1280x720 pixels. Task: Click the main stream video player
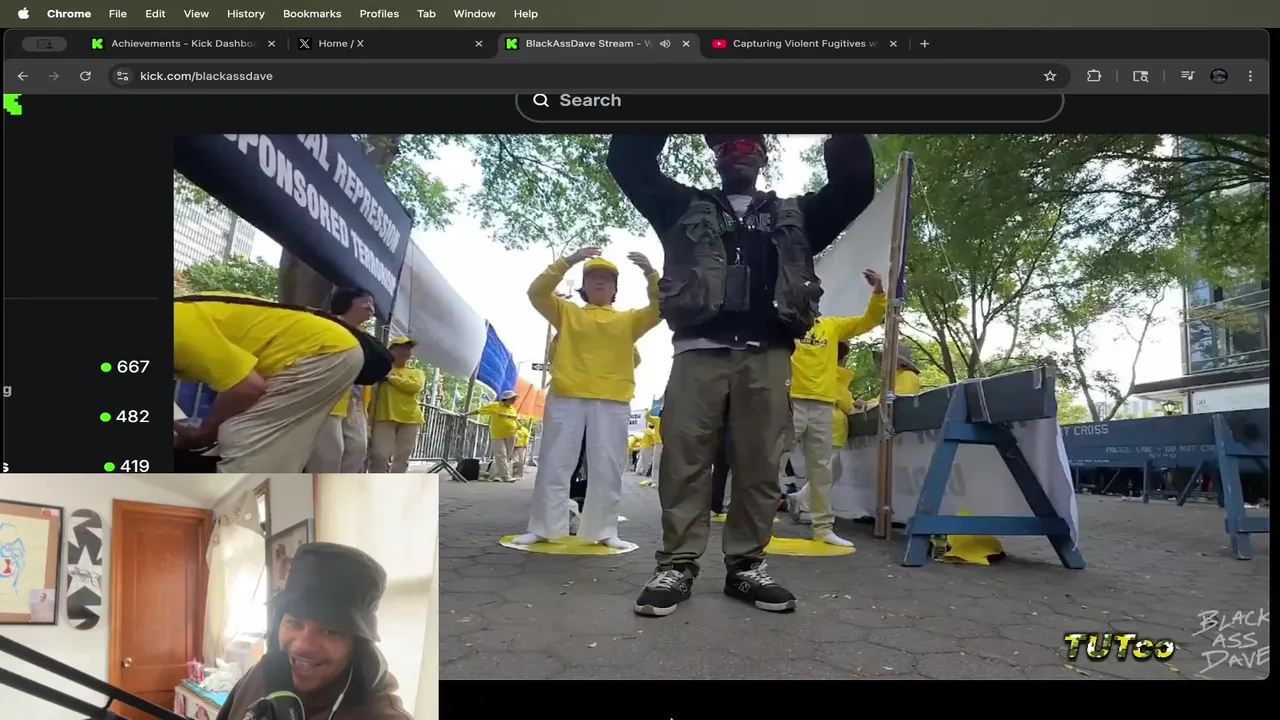point(721,407)
